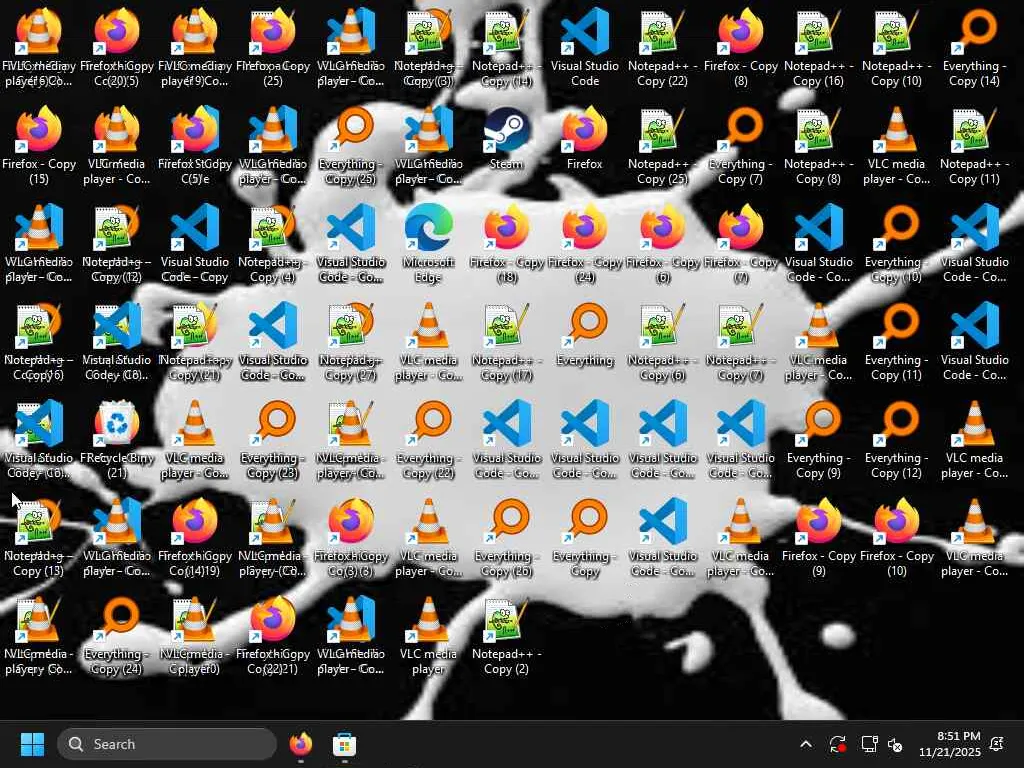
Task: Open the Windows Start menu
Action: 32,744
